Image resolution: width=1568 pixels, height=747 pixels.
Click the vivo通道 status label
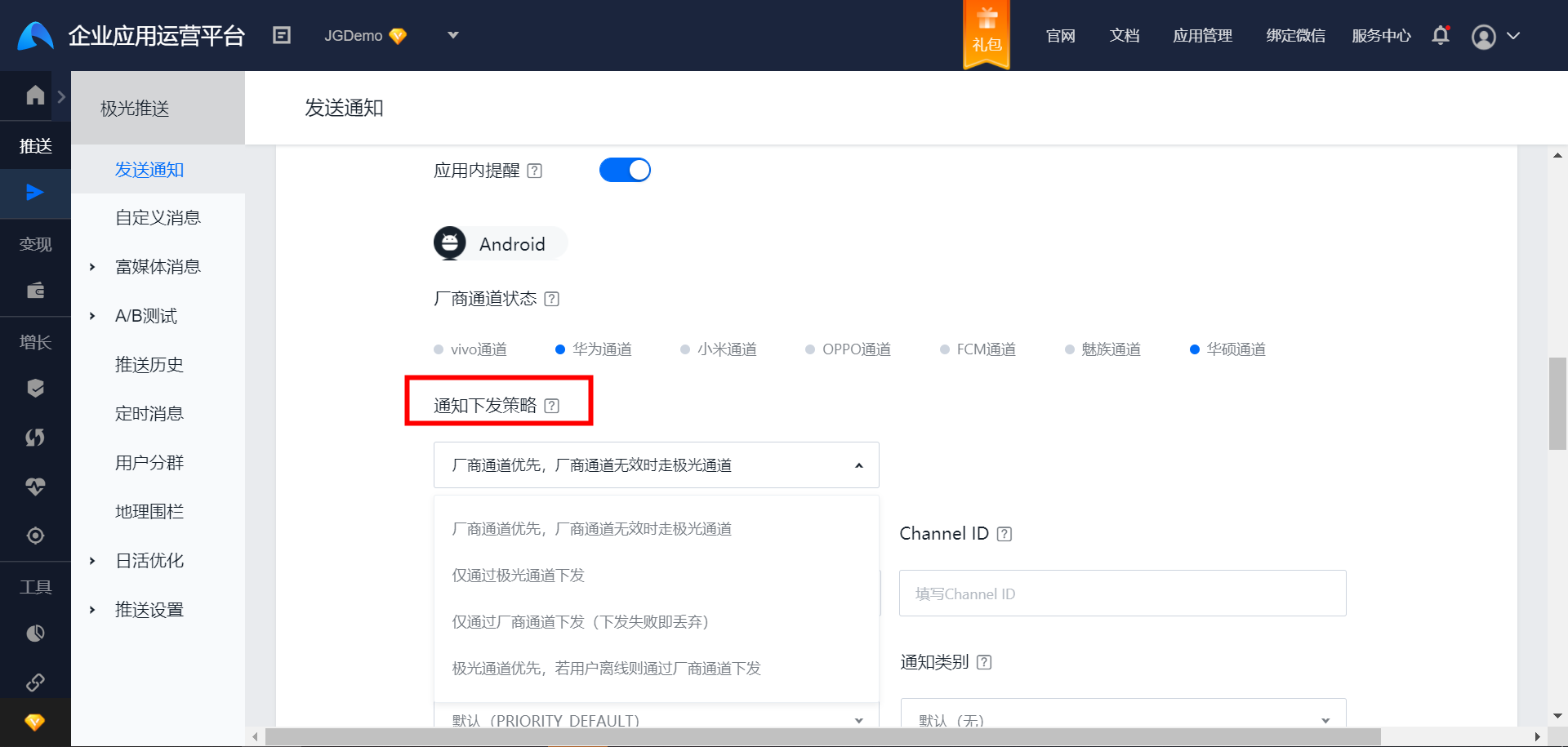point(479,349)
